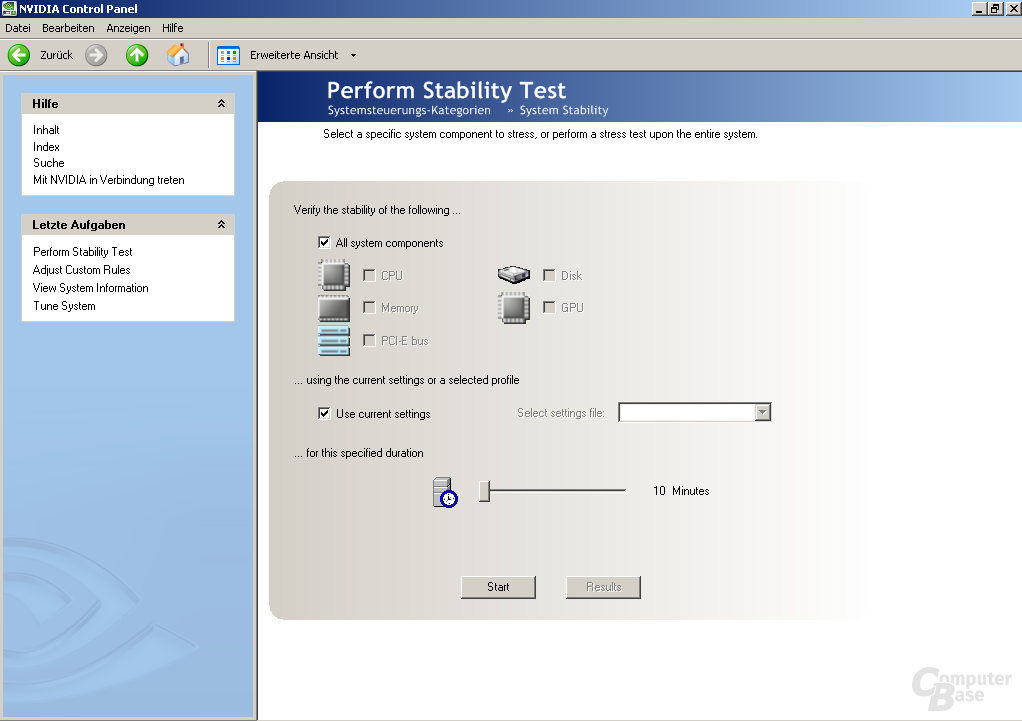Open the Anzeigen menu

128,28
